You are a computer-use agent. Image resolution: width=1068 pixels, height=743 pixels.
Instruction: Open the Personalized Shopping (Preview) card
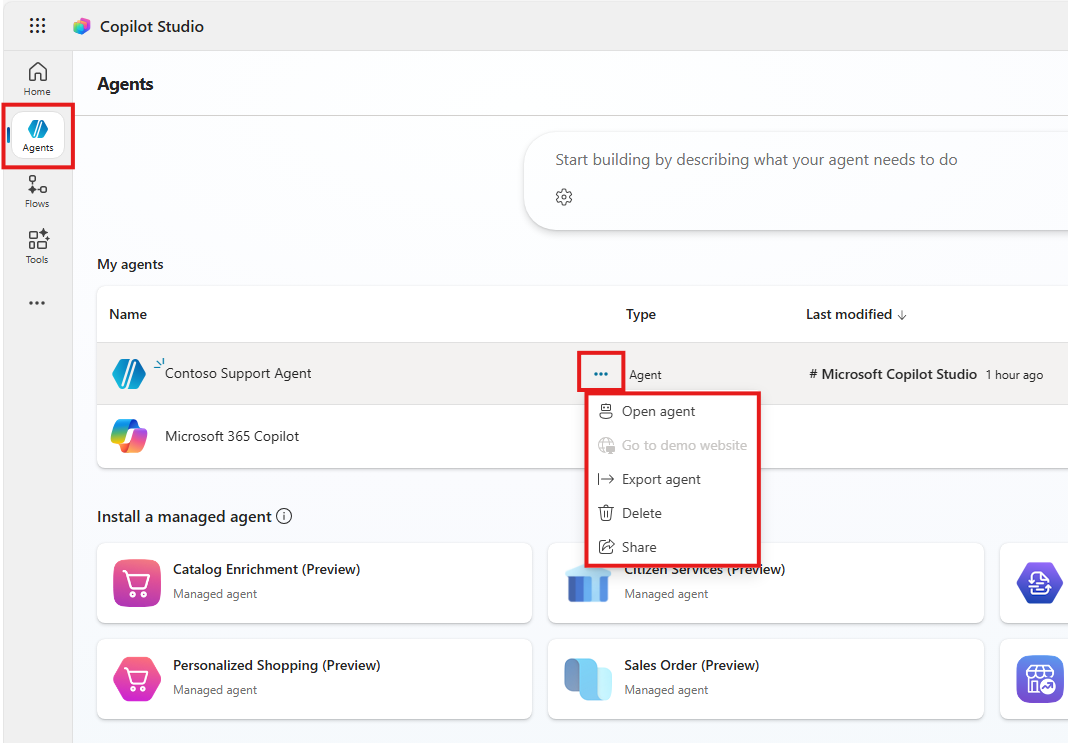[315, 679]
